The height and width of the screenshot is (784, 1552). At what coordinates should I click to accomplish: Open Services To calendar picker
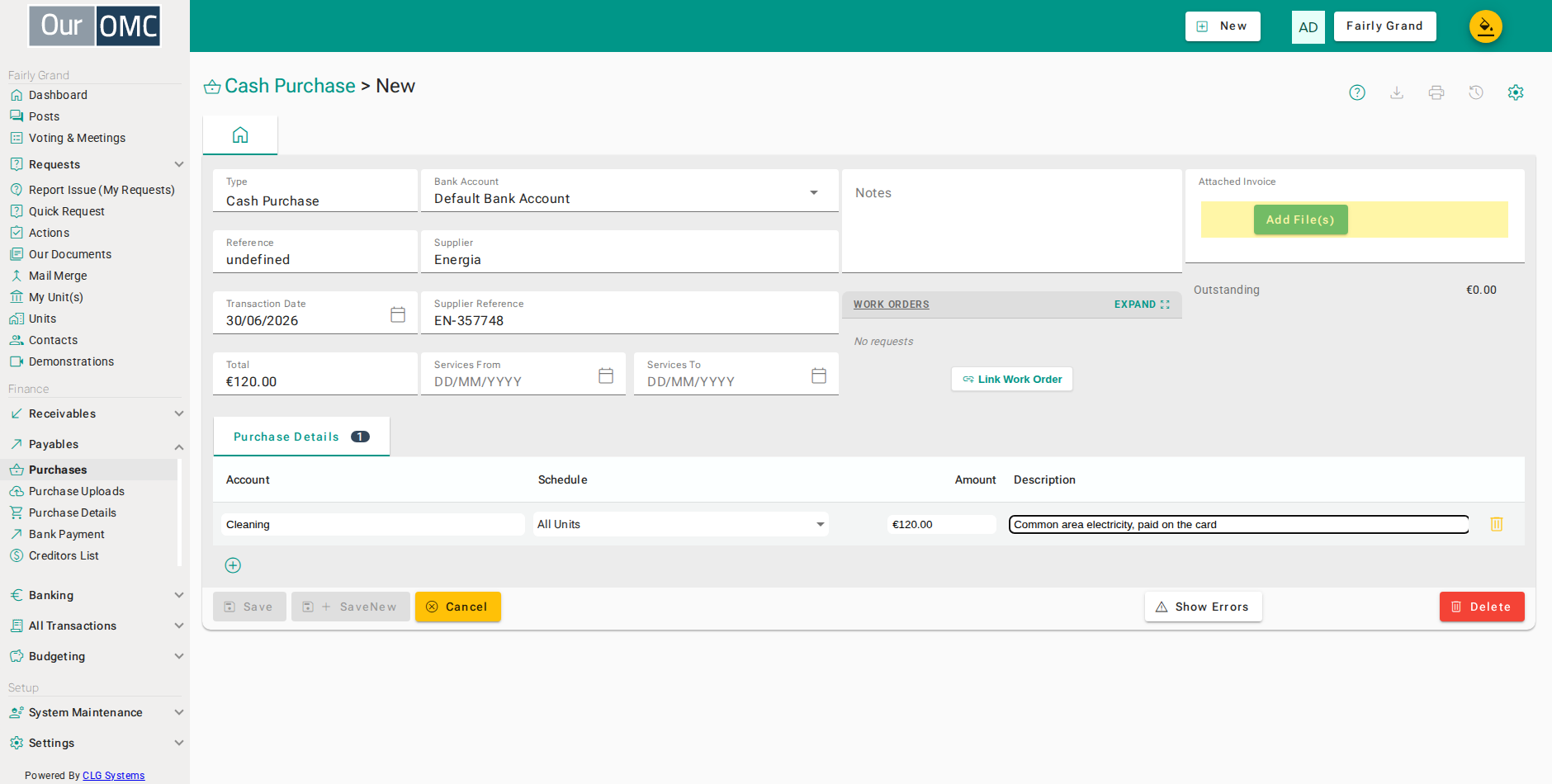[x=819, y=375]
